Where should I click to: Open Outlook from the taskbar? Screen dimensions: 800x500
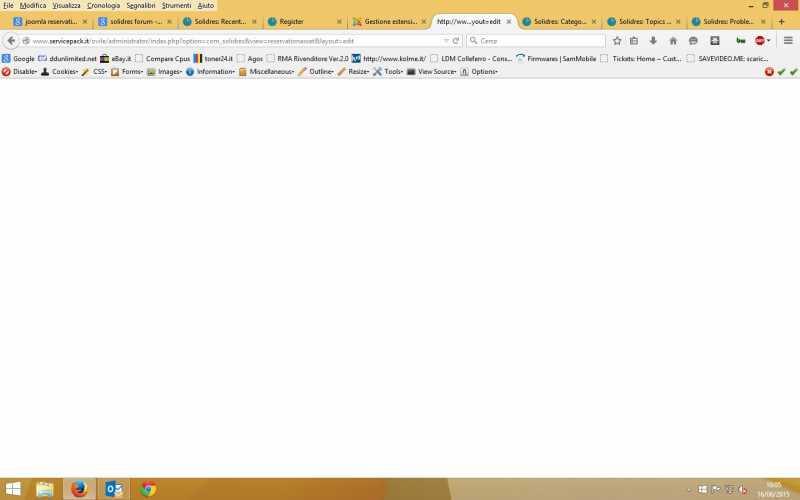(x=114, y=489)
